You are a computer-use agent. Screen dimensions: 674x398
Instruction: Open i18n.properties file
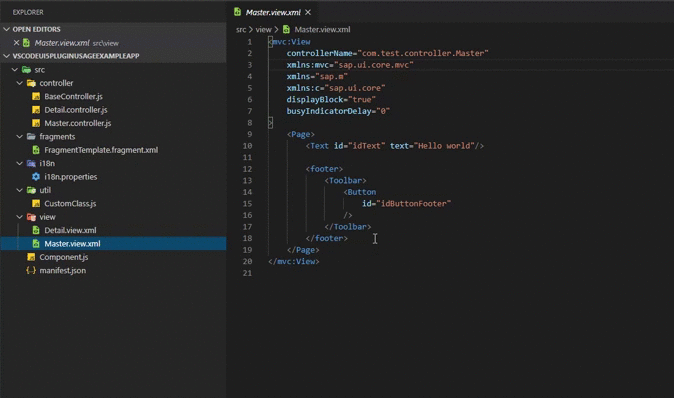(x=70, y=177)
